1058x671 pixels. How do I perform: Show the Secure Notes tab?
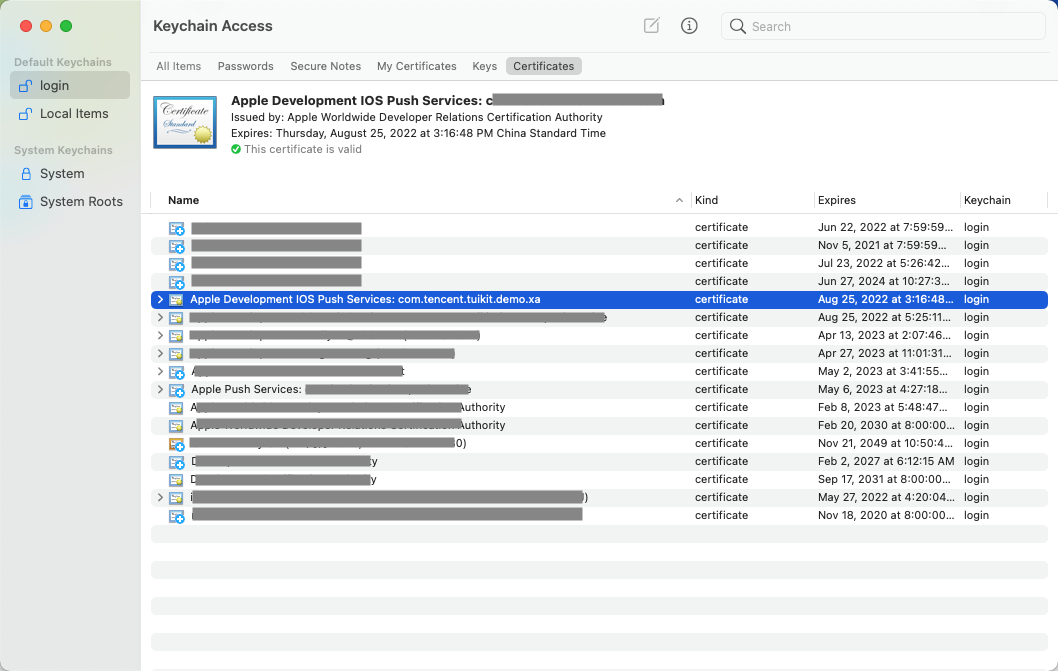click(x=326, y=66)
